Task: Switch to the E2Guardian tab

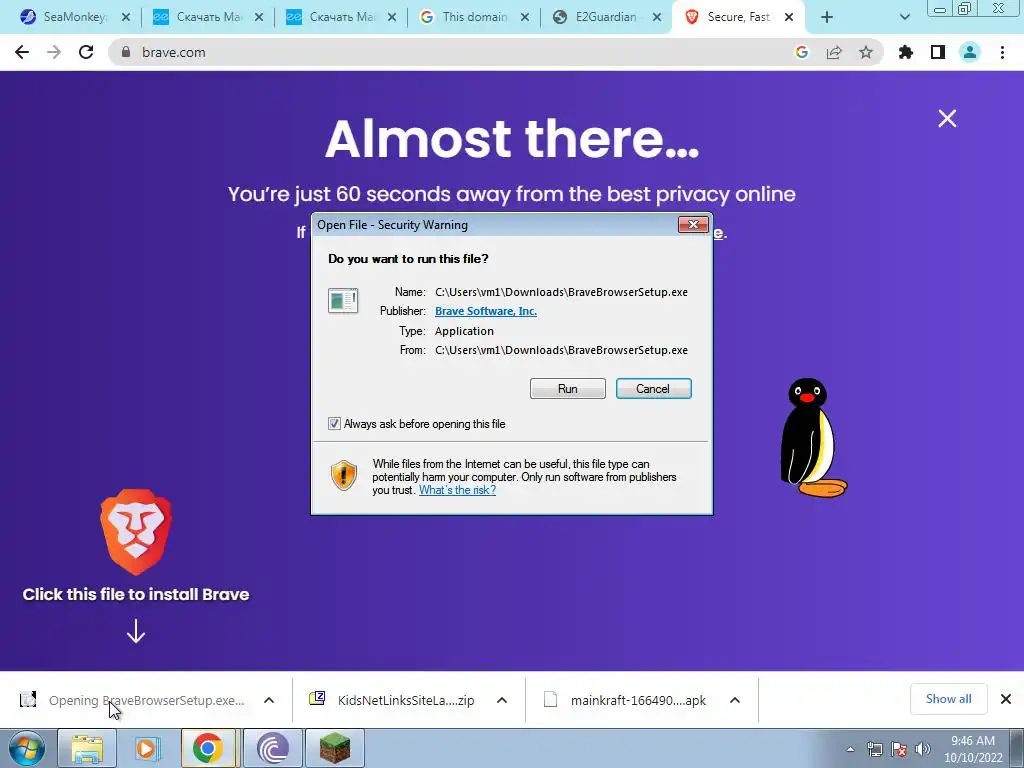Action: 605,18
